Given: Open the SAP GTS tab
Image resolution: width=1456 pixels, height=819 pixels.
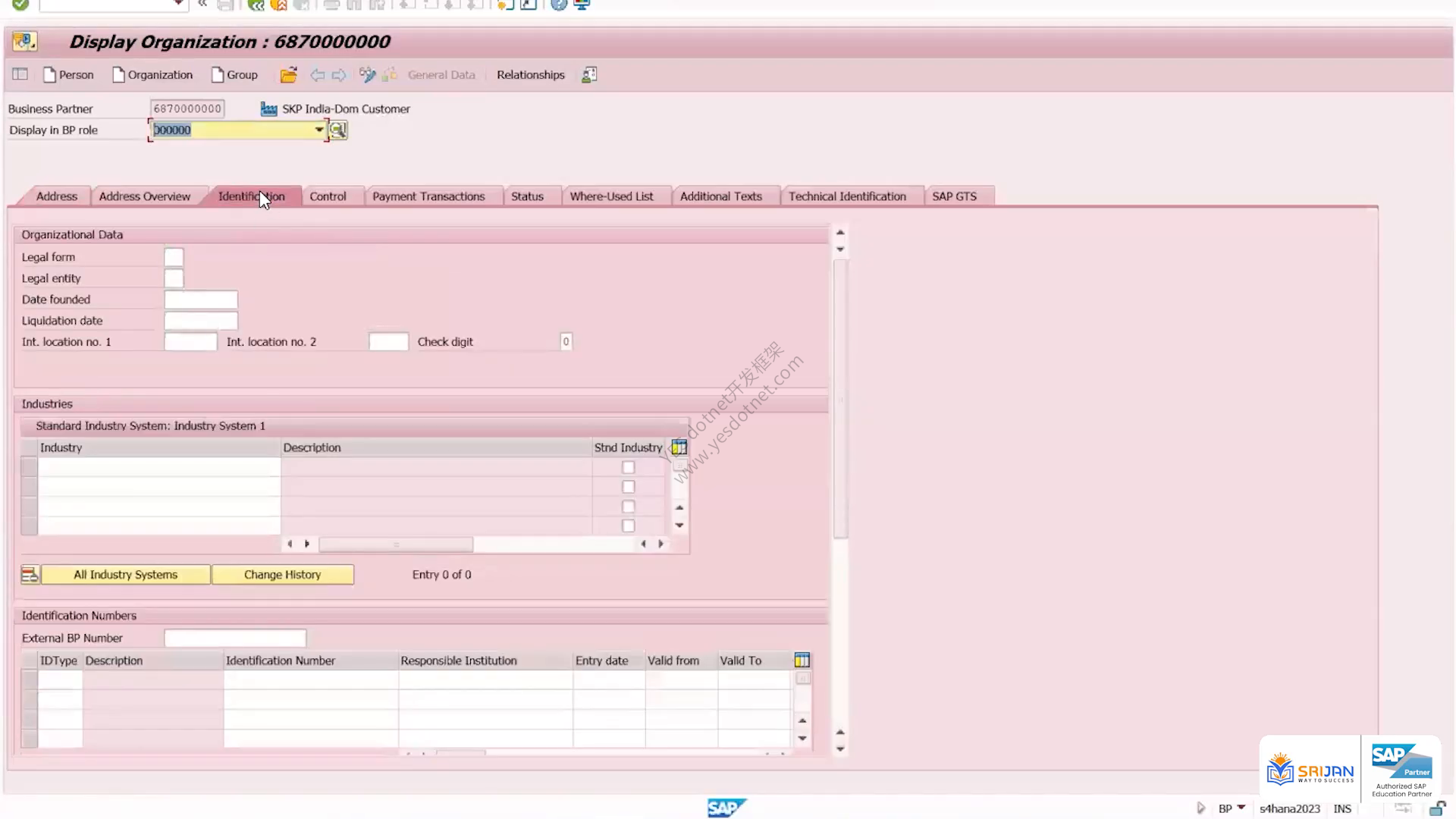Looking at the screenshot, I should [955, 196].
